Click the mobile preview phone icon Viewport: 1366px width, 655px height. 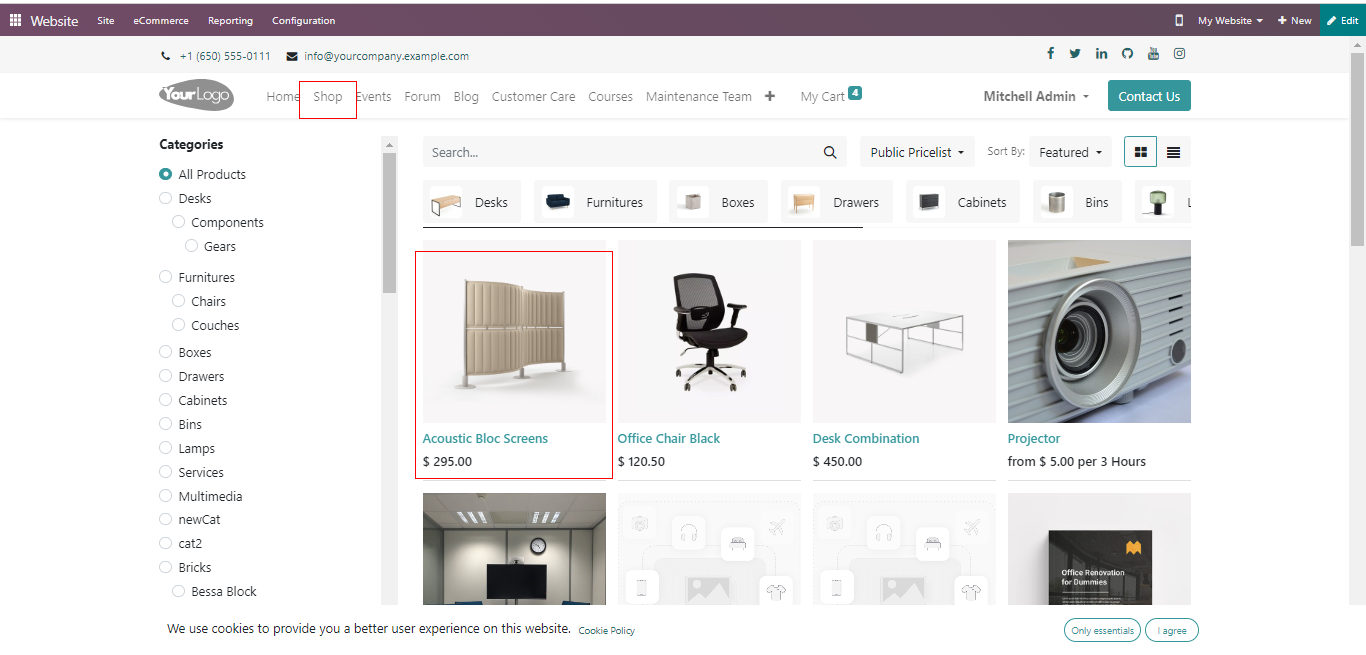pos(1179,20)
